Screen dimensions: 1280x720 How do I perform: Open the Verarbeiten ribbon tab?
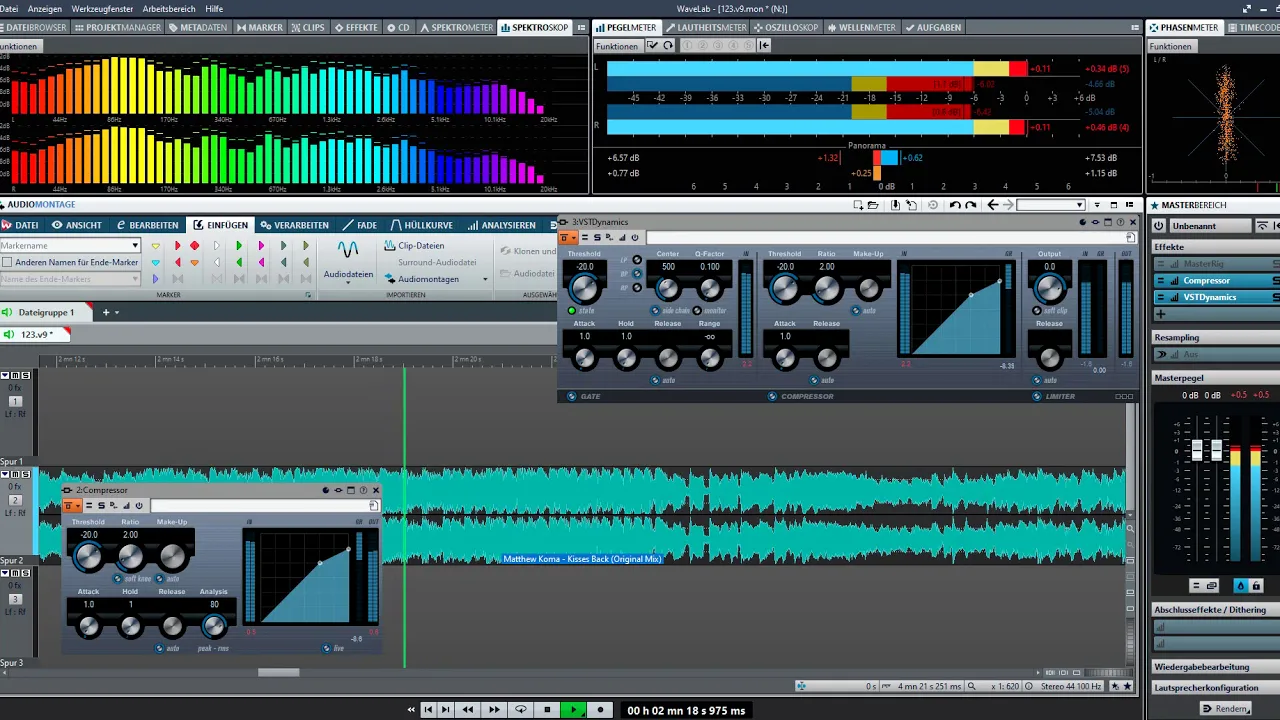298,225
